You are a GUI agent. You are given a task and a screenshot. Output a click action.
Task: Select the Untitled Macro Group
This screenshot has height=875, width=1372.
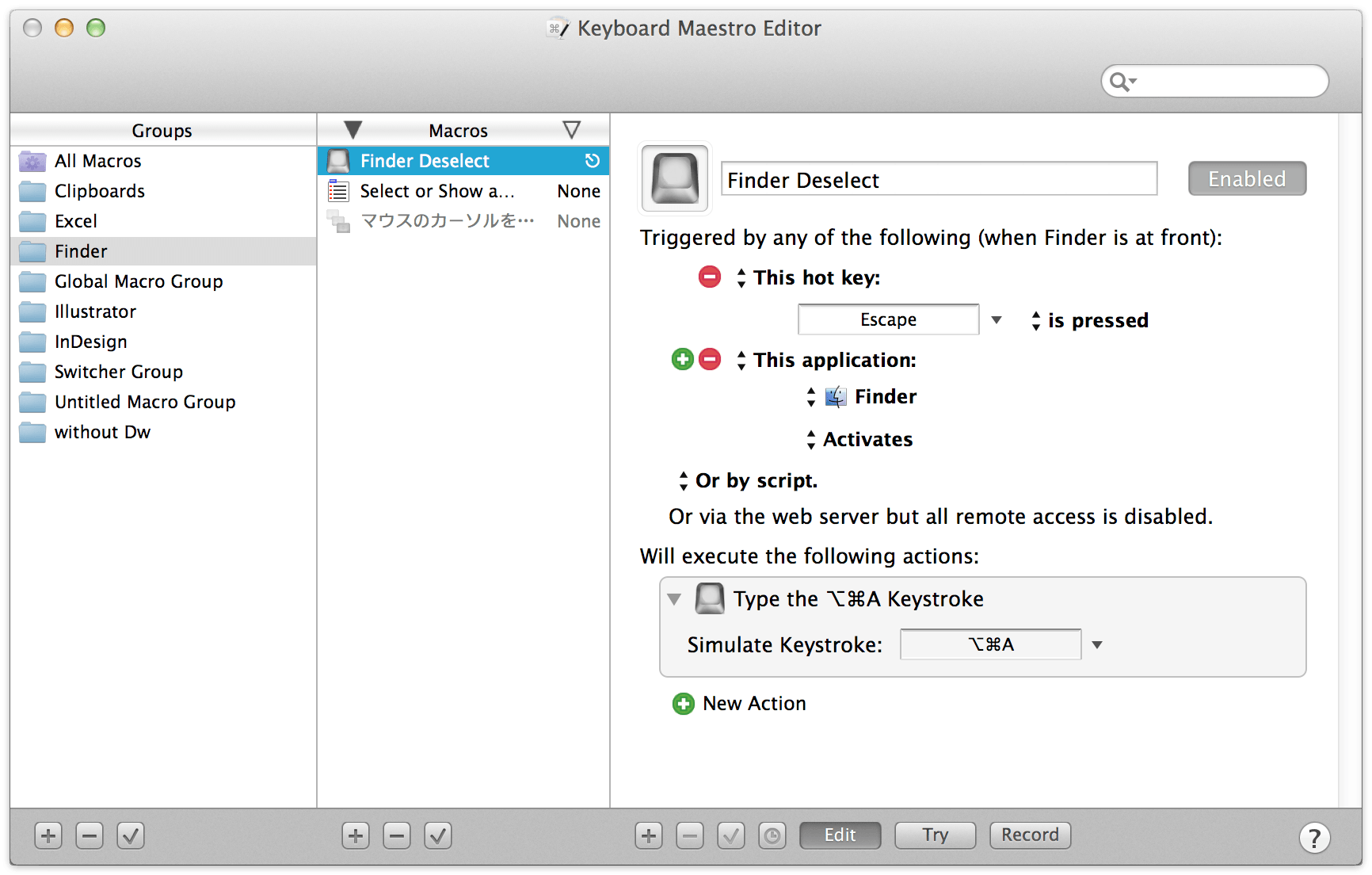click(x=163, y=402)
